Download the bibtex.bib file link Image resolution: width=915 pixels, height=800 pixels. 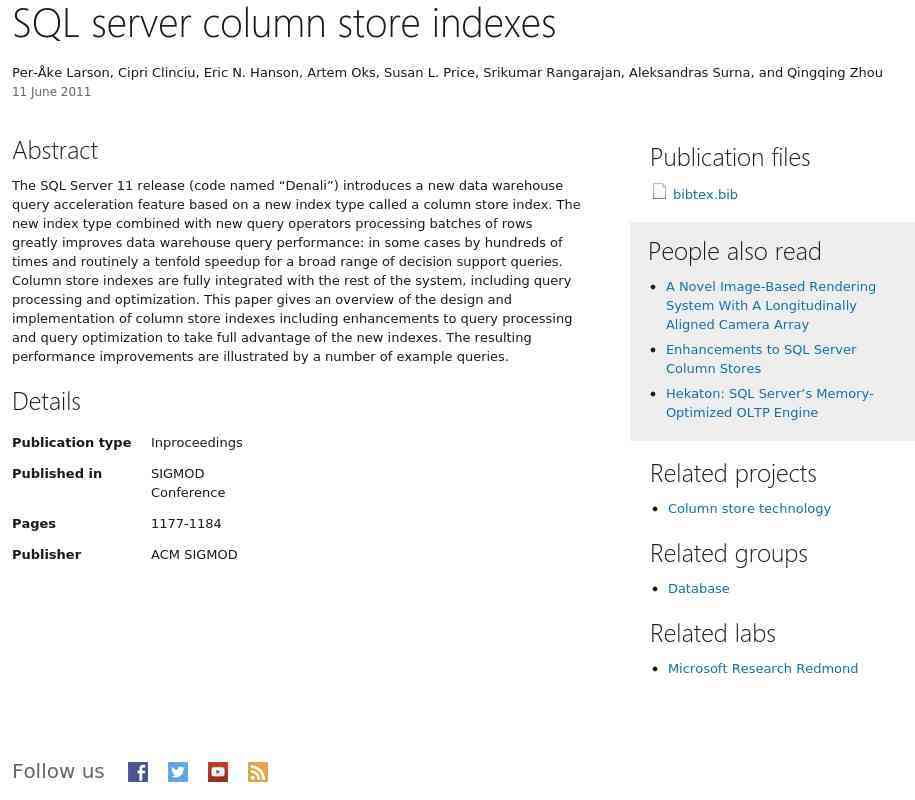[705, 194]
